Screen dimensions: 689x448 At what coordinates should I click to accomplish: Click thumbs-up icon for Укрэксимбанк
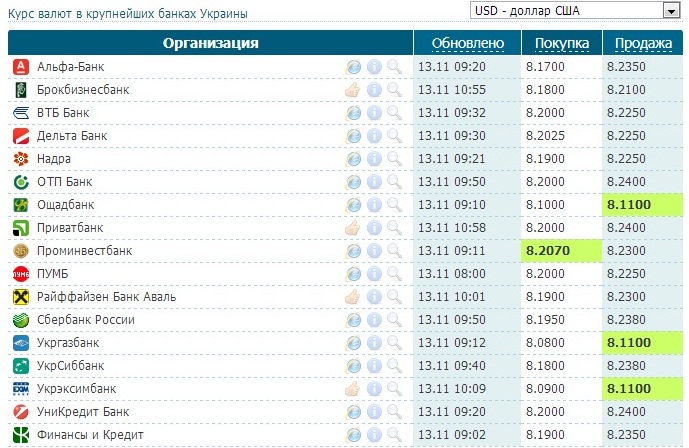(x=353, y=389)
